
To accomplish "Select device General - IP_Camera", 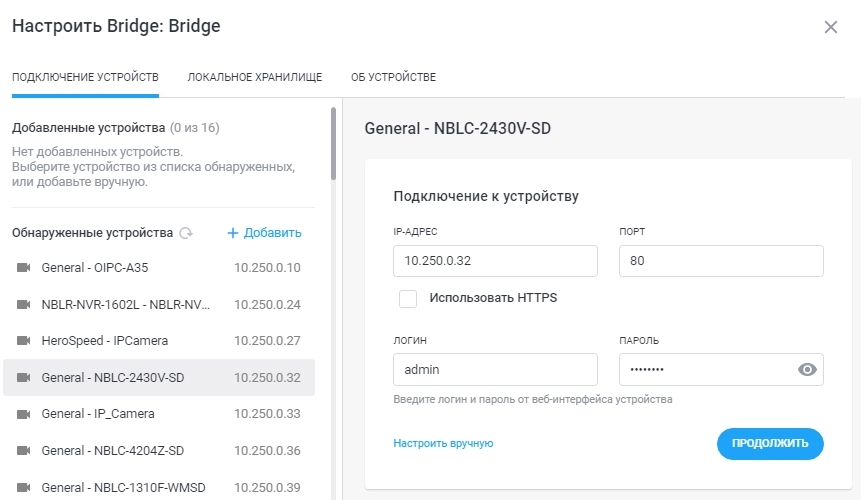I will click(159, 414).
